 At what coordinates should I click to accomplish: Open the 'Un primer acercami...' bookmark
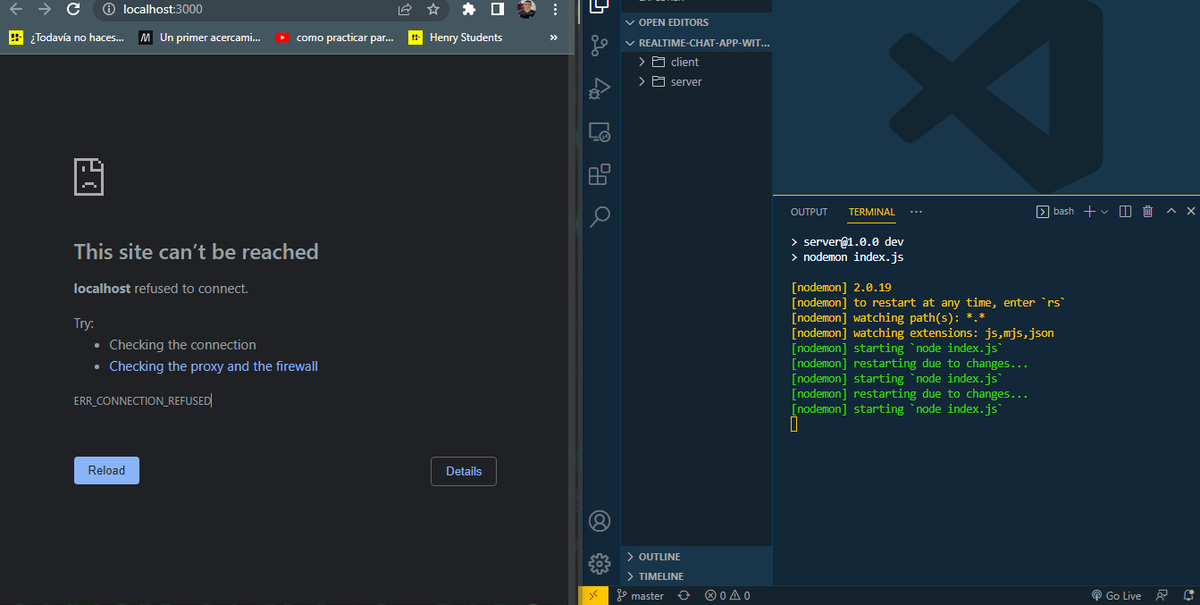coord(198,37)
